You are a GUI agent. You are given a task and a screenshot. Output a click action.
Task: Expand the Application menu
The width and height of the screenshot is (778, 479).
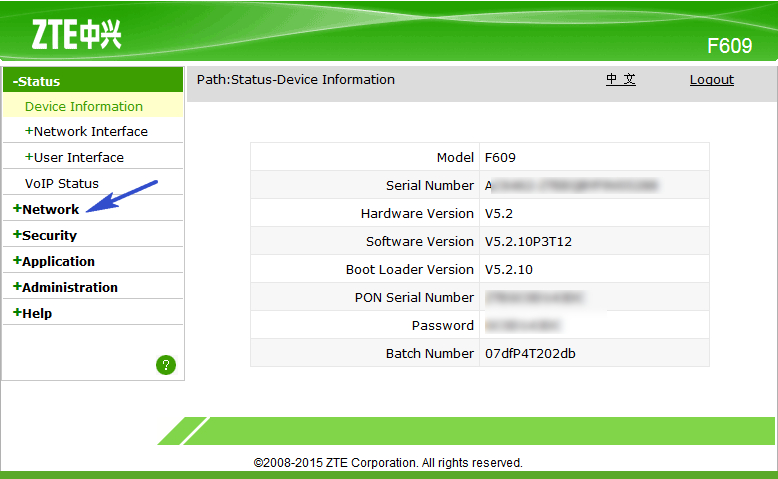(x=54, y=261)
